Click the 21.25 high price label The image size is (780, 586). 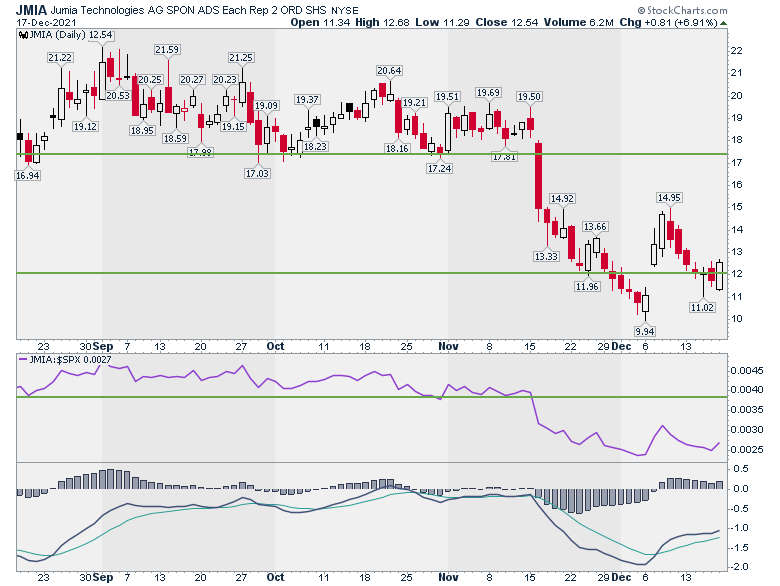(x=241, y=58)
